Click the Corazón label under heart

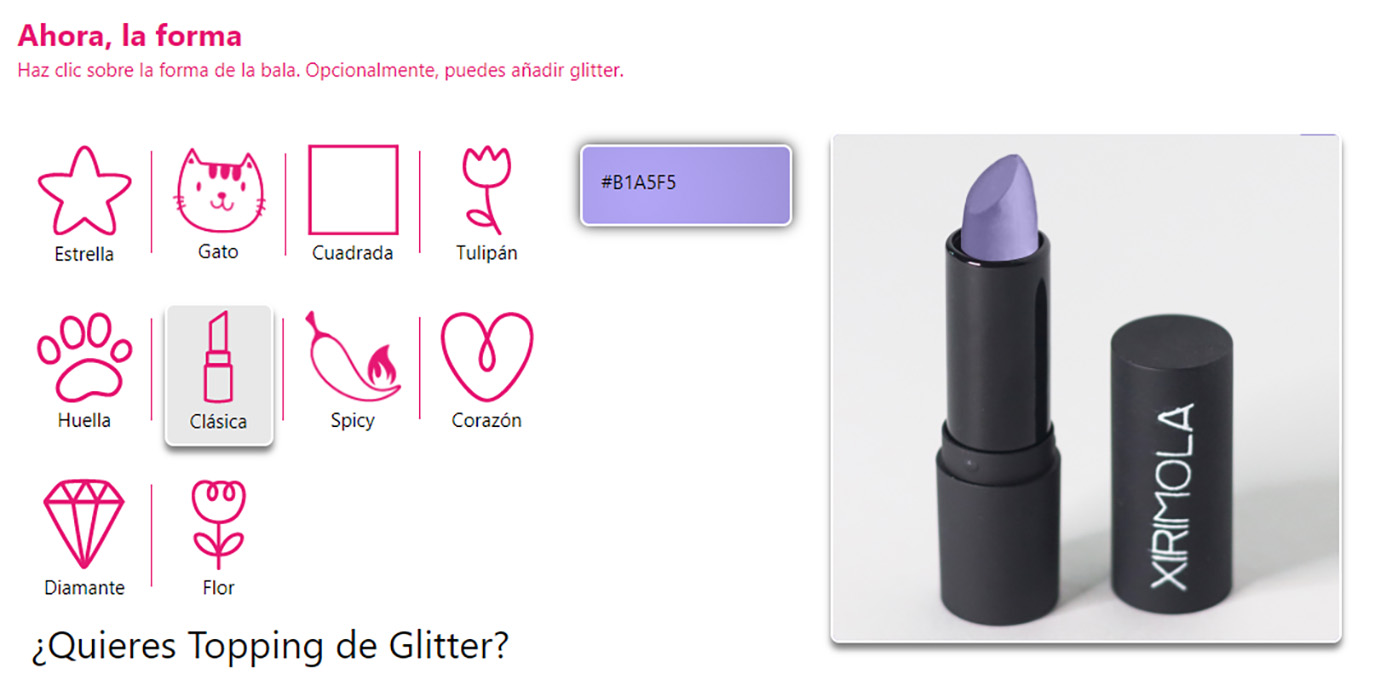(487, 420)
